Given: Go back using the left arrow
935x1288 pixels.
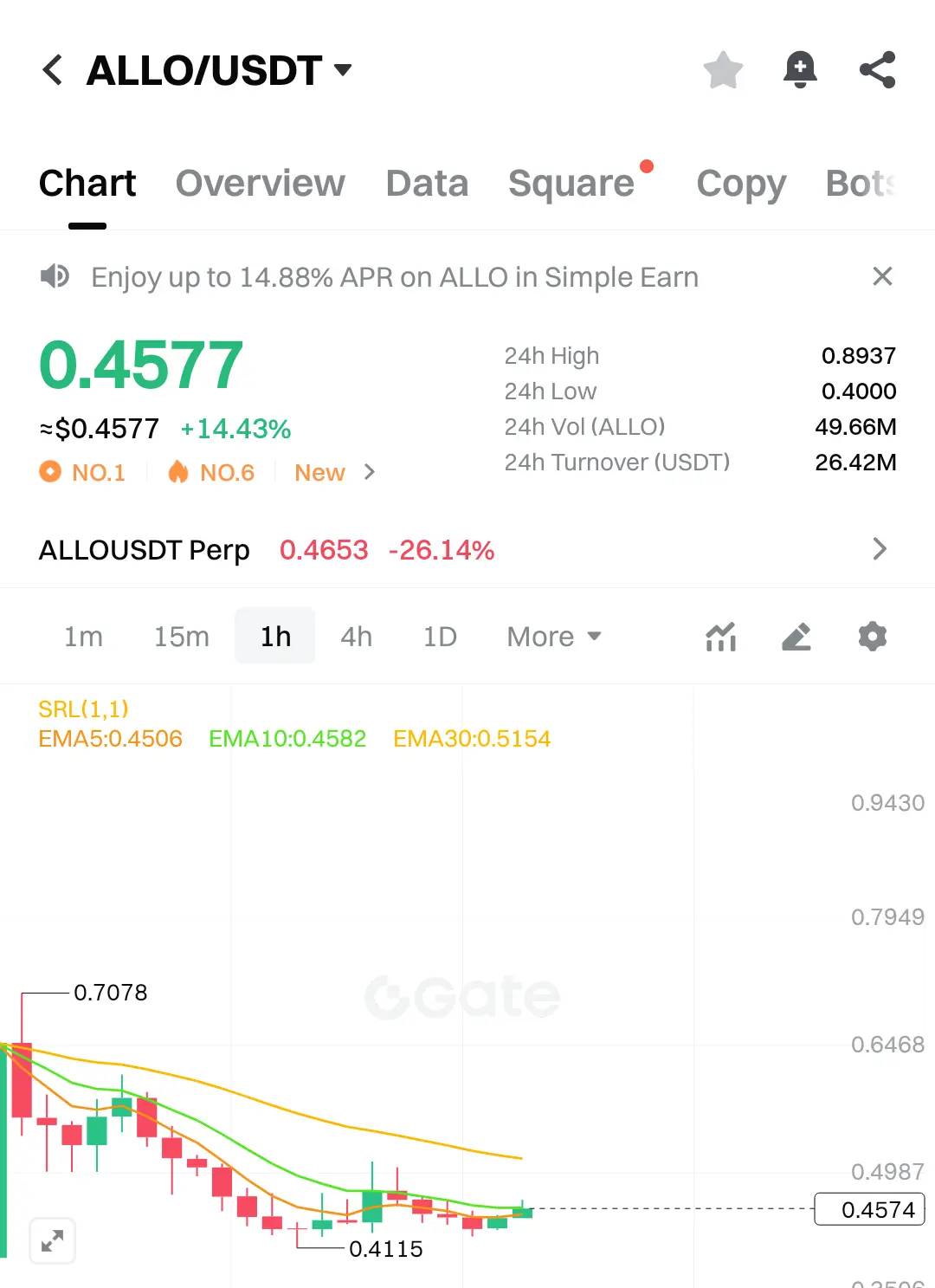Looking at the screenshot, I should pyautogui.click(x=53, y=70).
